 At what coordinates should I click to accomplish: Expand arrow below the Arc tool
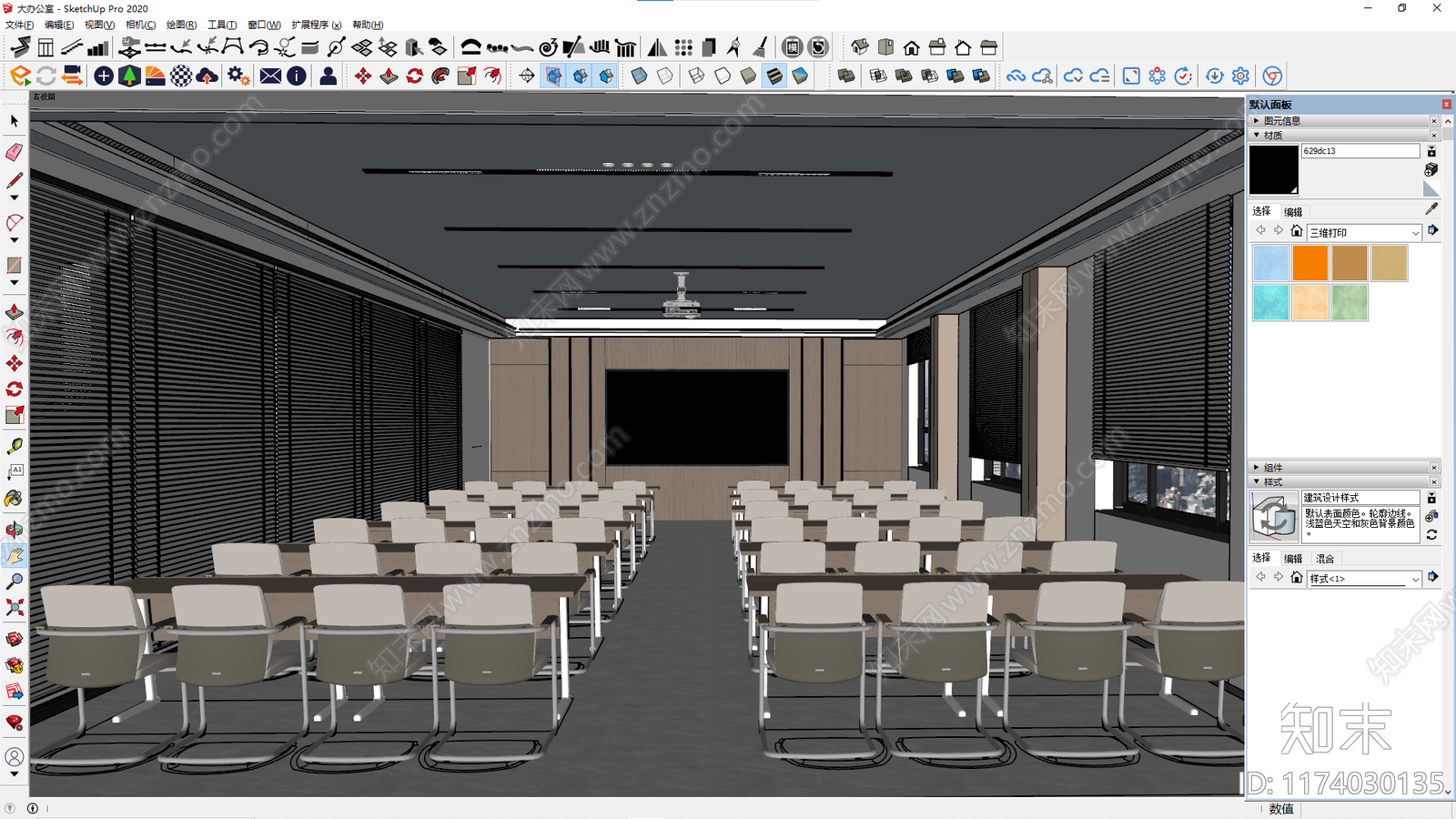click(x=15, y=240)
